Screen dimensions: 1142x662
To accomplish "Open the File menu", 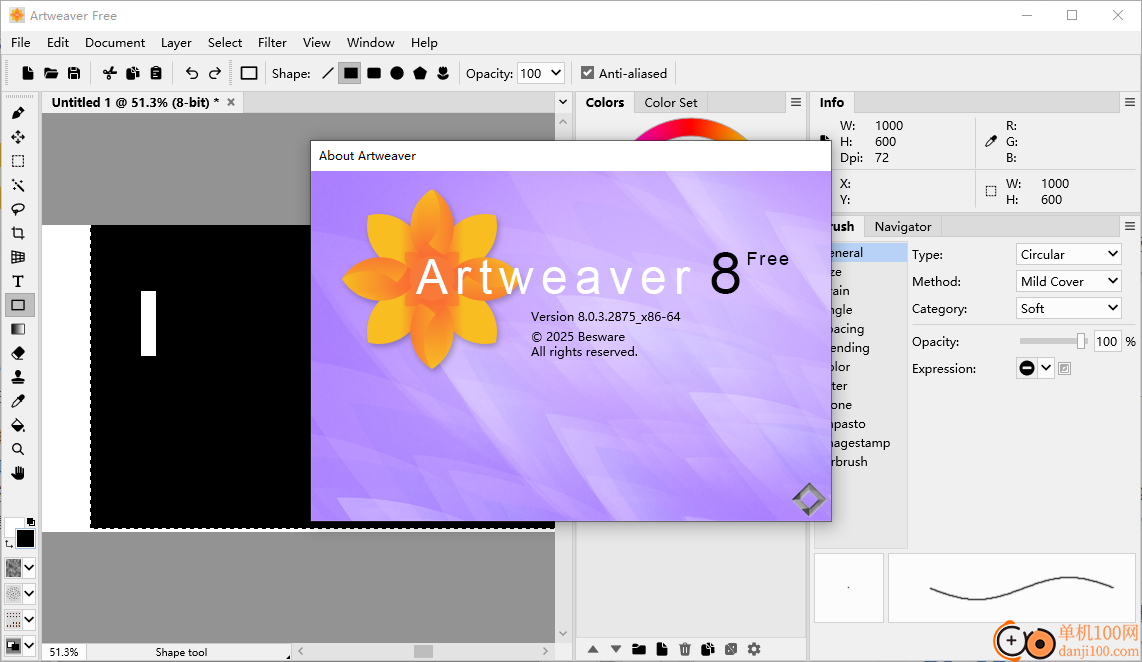I will click(x=20, y=42).
